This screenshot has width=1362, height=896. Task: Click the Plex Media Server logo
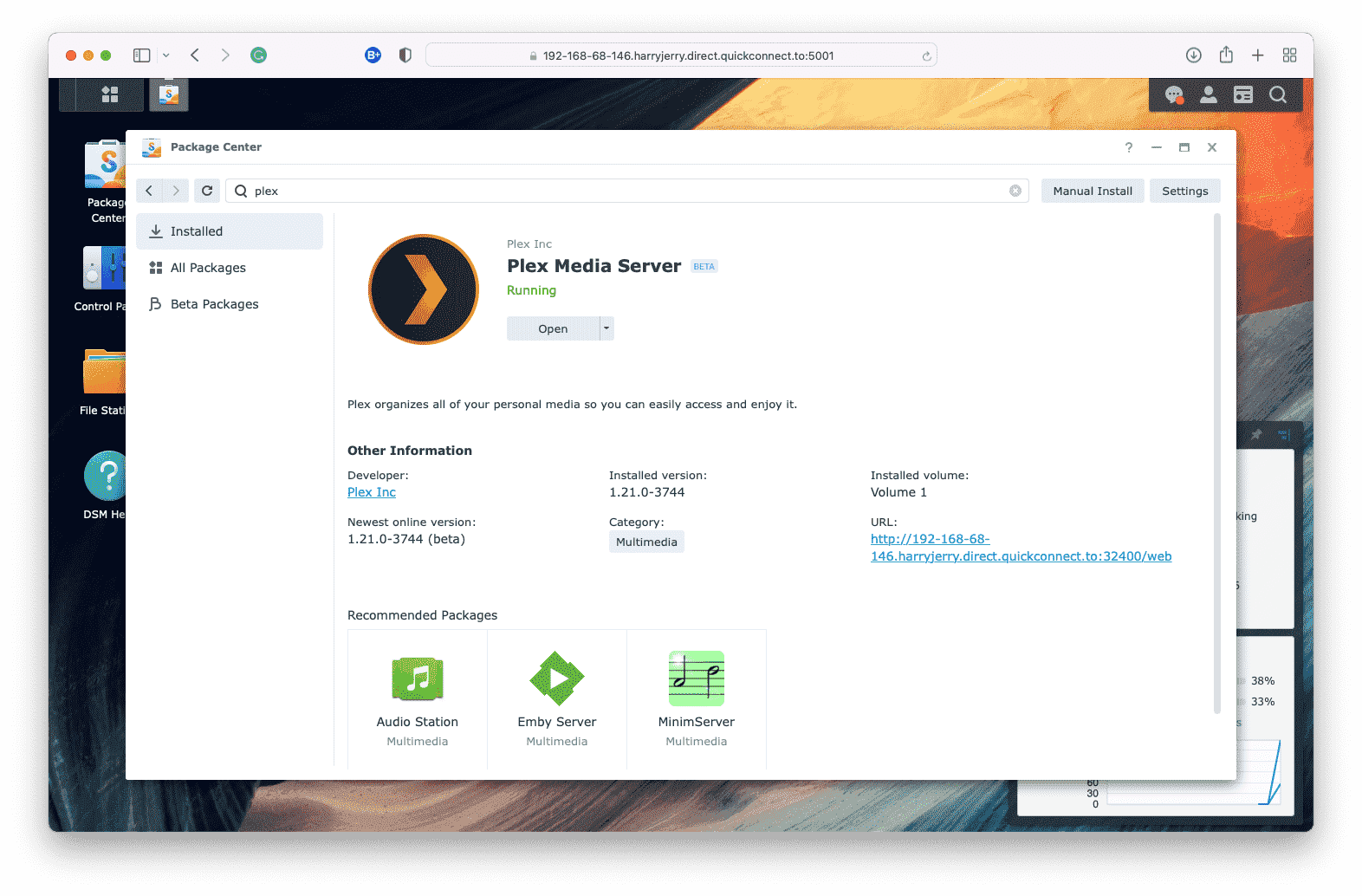424,289
